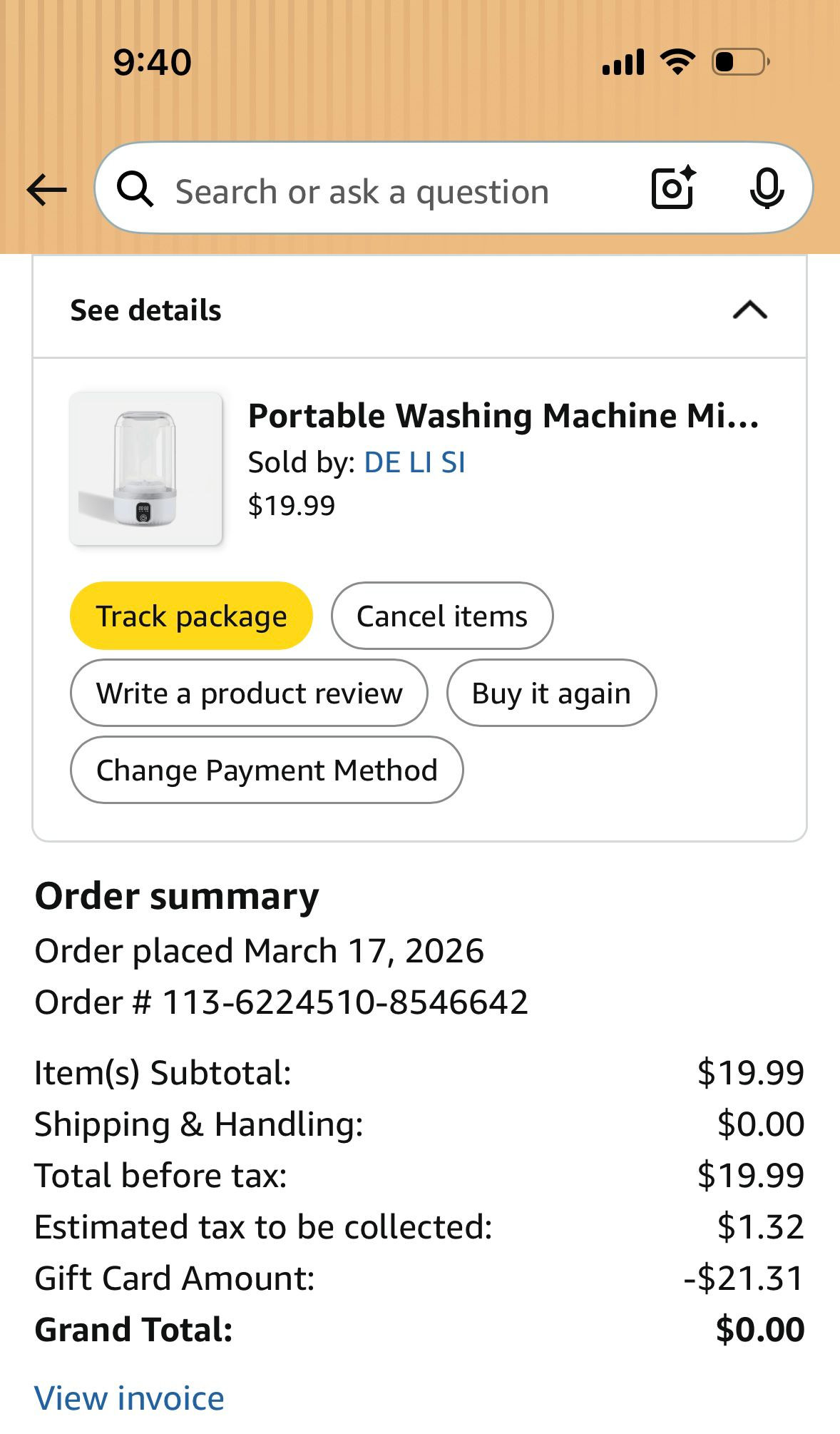The width and height of the screenshot is (840, 1434).
Task: Open the DE LI SI seller link
Action: pyautogui.click(x=414, y=462)
